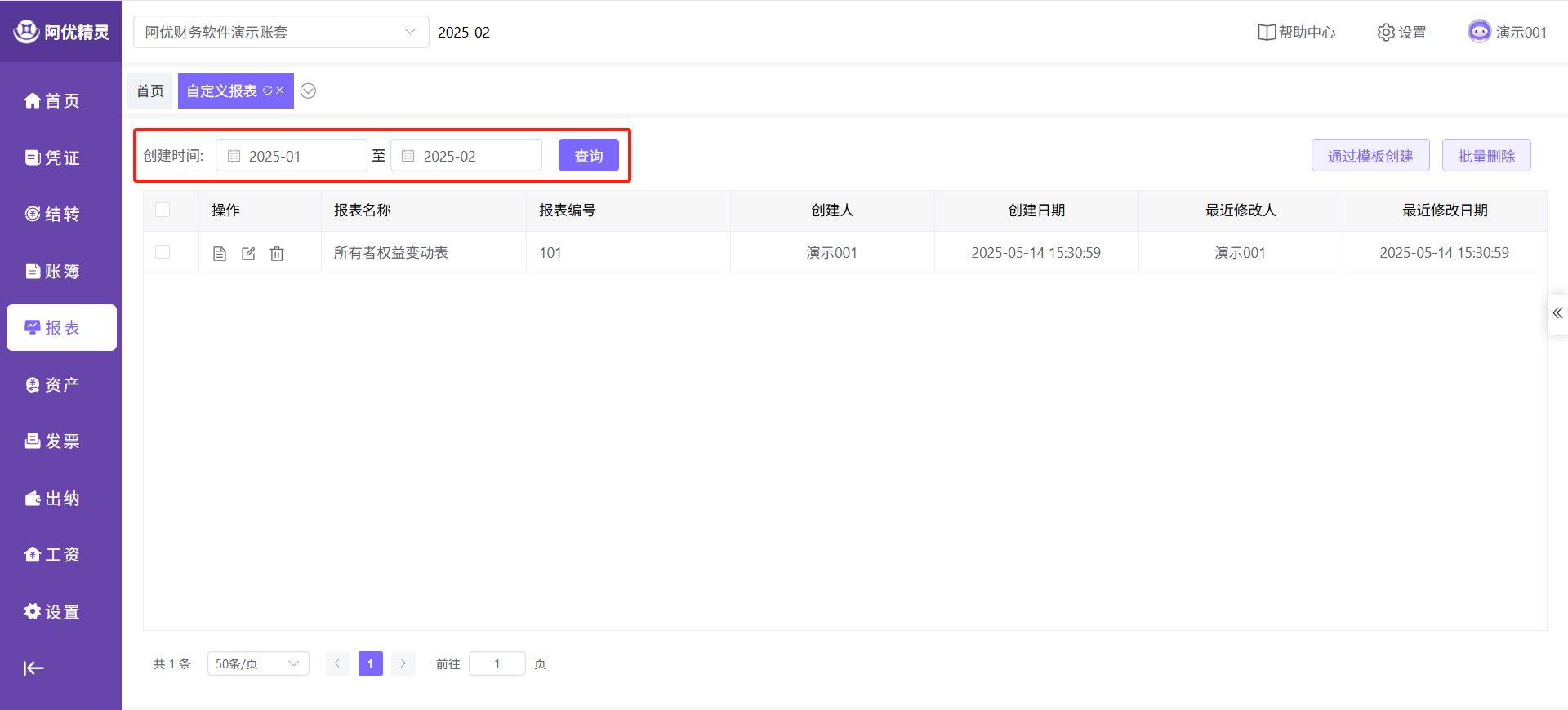This screenshot has height=710, width=1568.
Task: Click the start date field 2025-01
Action: coord(292,156)
